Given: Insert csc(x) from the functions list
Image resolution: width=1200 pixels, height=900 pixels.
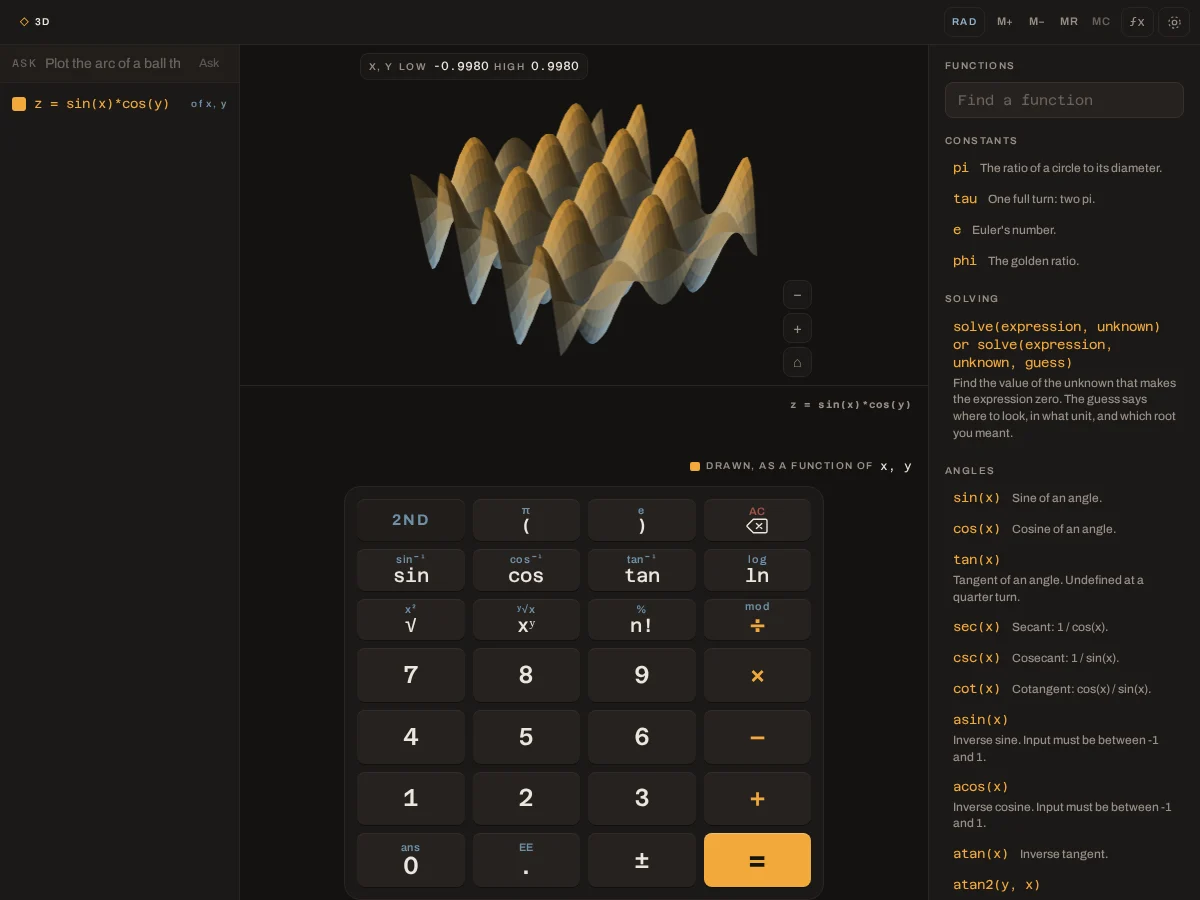Looking at the screenshot, I should pos(1064,658).
